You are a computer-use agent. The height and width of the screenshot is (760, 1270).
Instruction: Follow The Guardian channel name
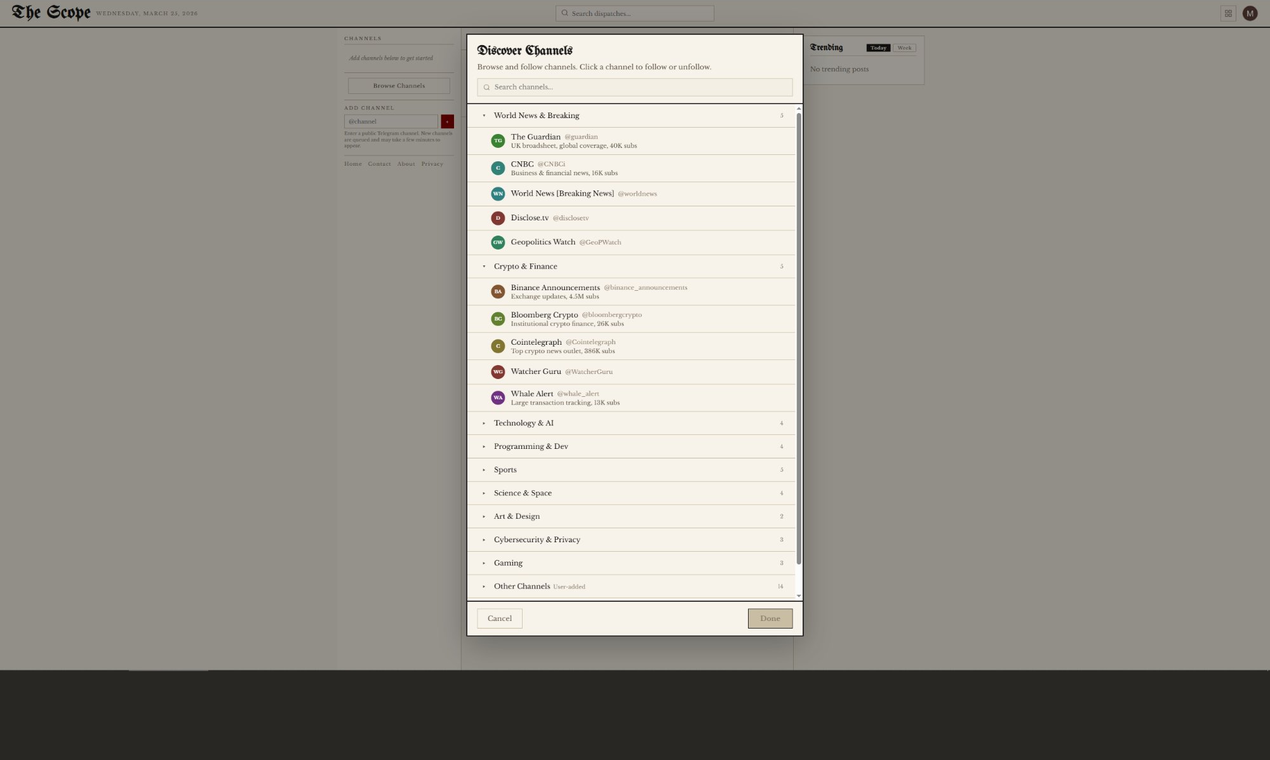(x=535, y=137)
